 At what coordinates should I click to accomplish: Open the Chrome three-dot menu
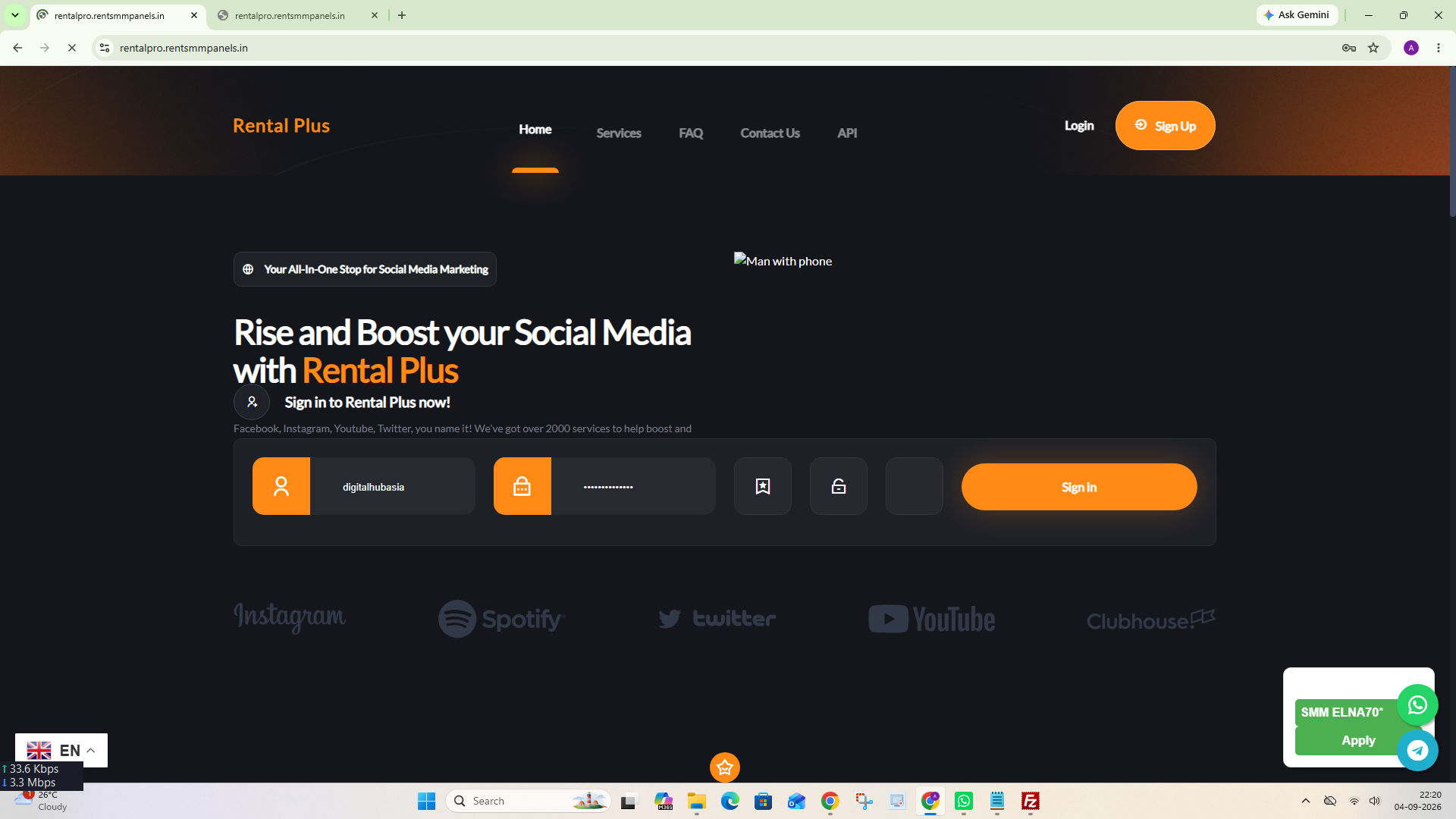[x=1439, y=48]
